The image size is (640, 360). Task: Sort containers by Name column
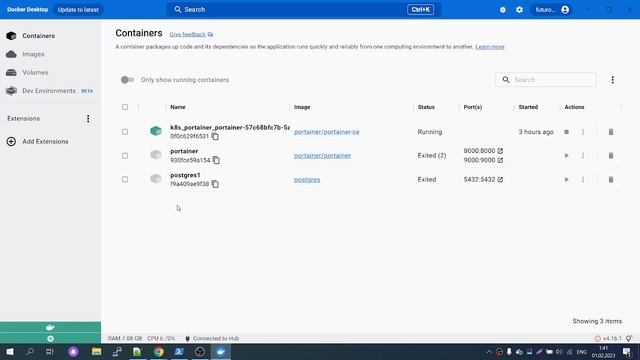coord(178,107)
